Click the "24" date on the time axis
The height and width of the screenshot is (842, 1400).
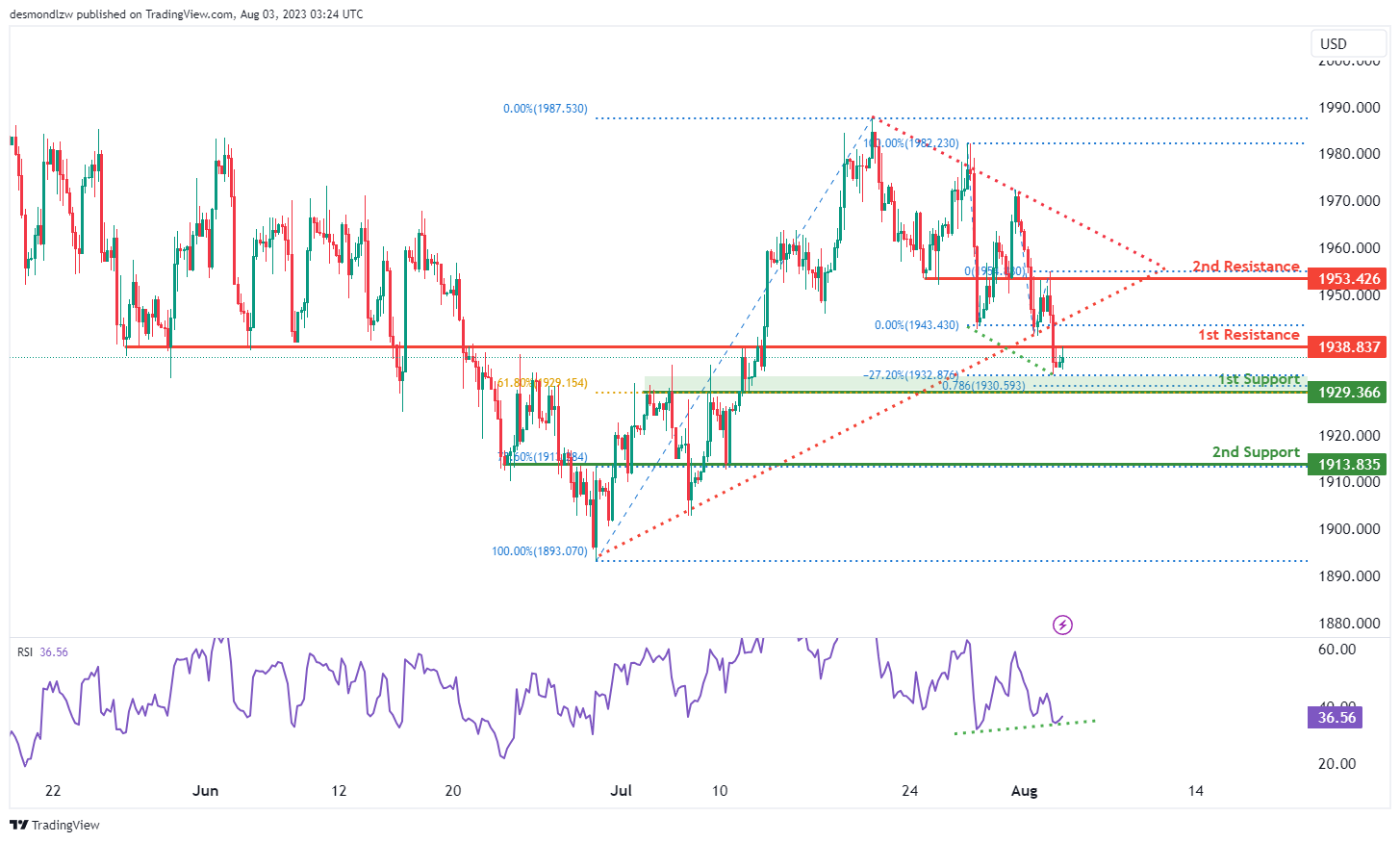click(910, 791)
